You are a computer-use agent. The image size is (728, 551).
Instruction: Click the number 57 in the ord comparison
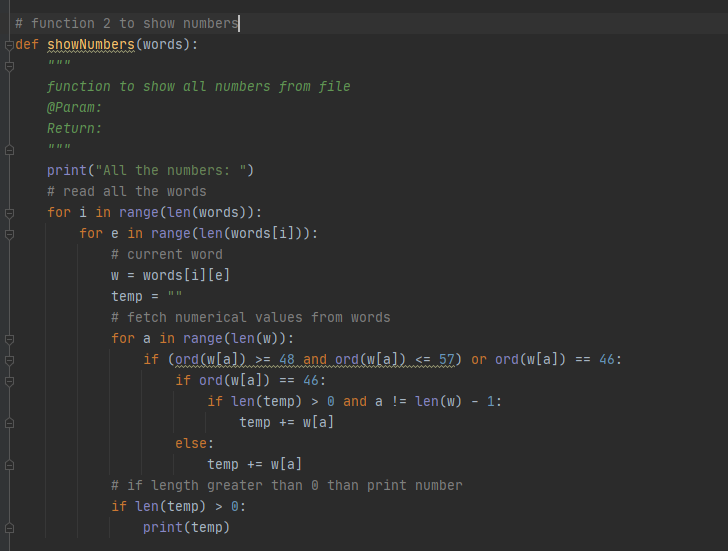tap(447, 359)
